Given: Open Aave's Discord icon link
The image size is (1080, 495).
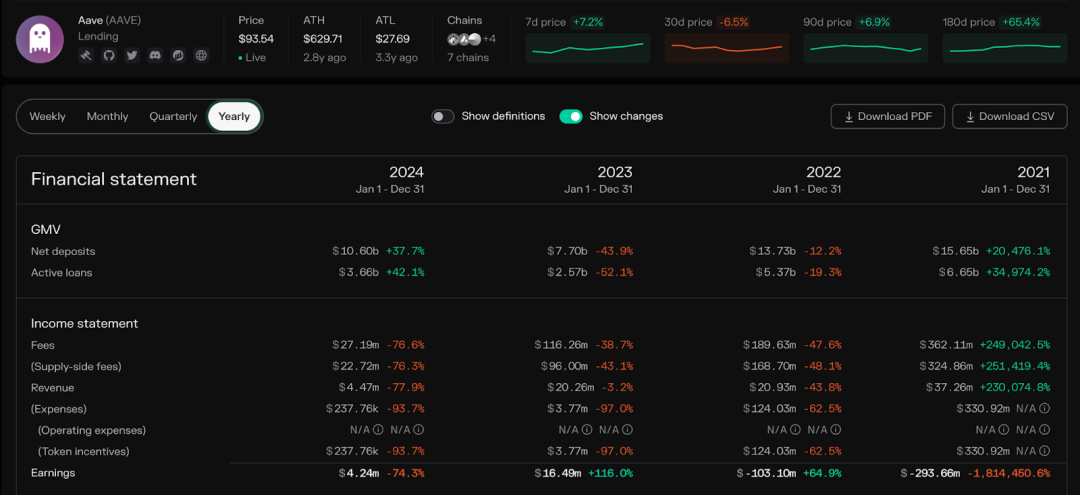Looking at the screenshot, I should (x=155, y=56).
